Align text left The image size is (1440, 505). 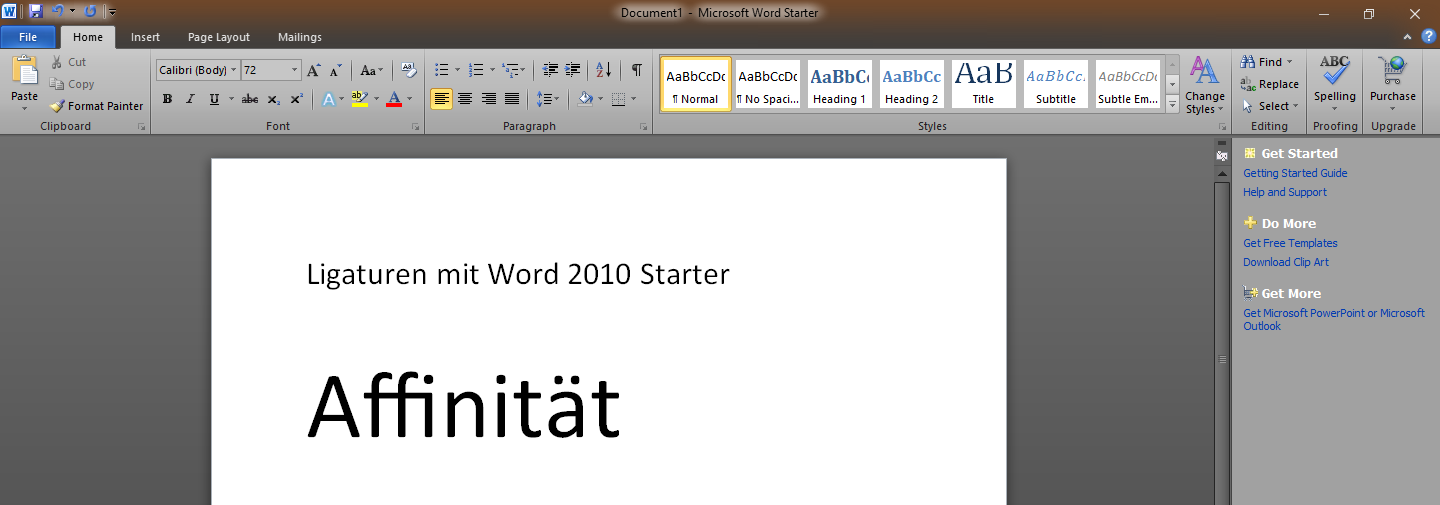click(441, 99)
